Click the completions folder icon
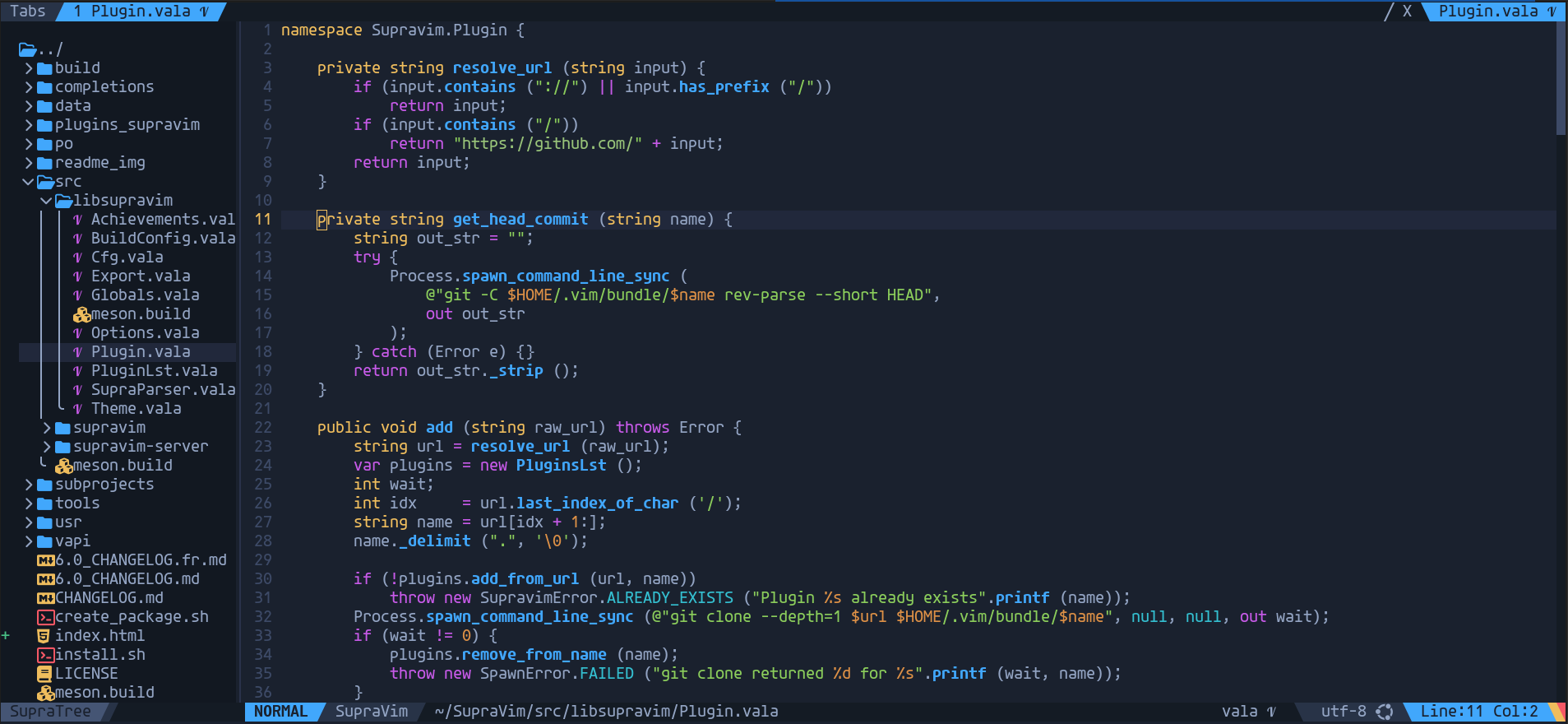Viewport: 1568px width, 724px height. pos(45,87)
